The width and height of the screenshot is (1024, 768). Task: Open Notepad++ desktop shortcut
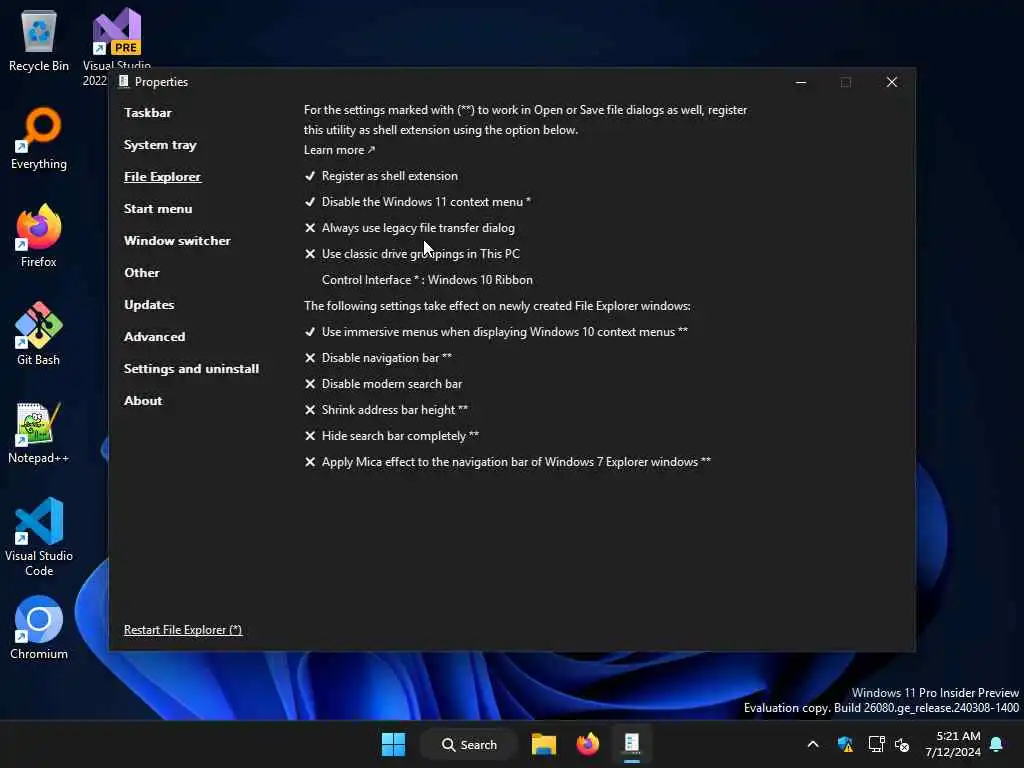[39, 432]
